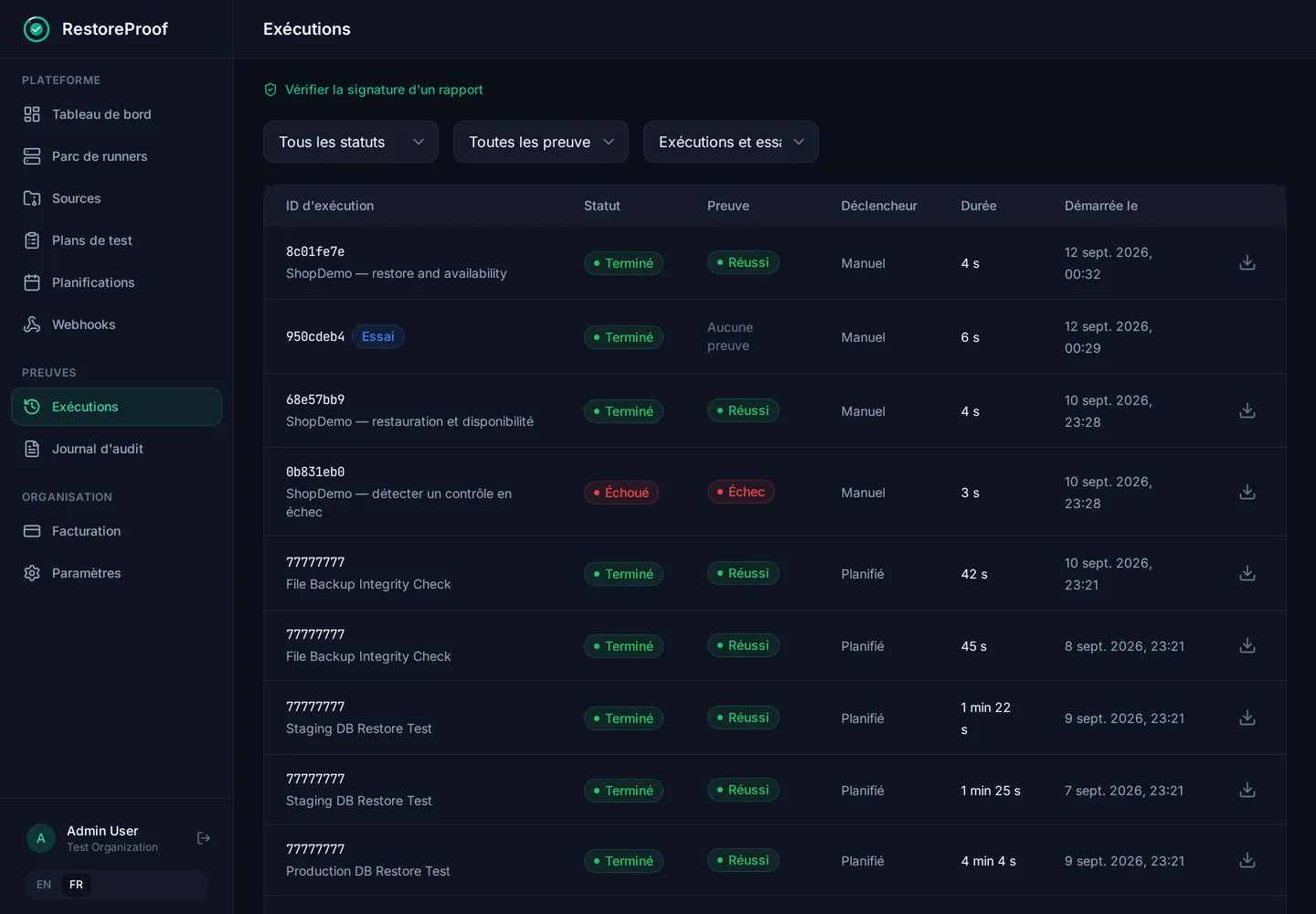Download report for failed execution 0b831eb0
The height and width of the screenshot is (914, 1316).
coord(1247,493)
